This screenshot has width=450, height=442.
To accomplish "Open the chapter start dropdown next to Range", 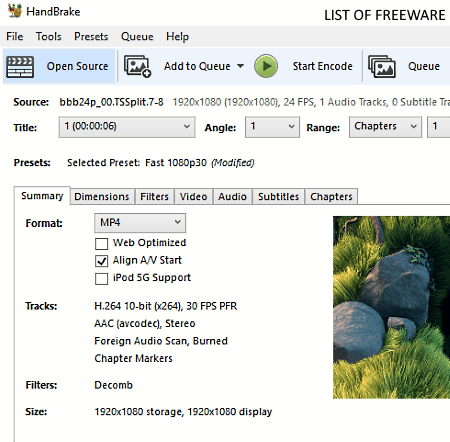I will click(439, 127).
